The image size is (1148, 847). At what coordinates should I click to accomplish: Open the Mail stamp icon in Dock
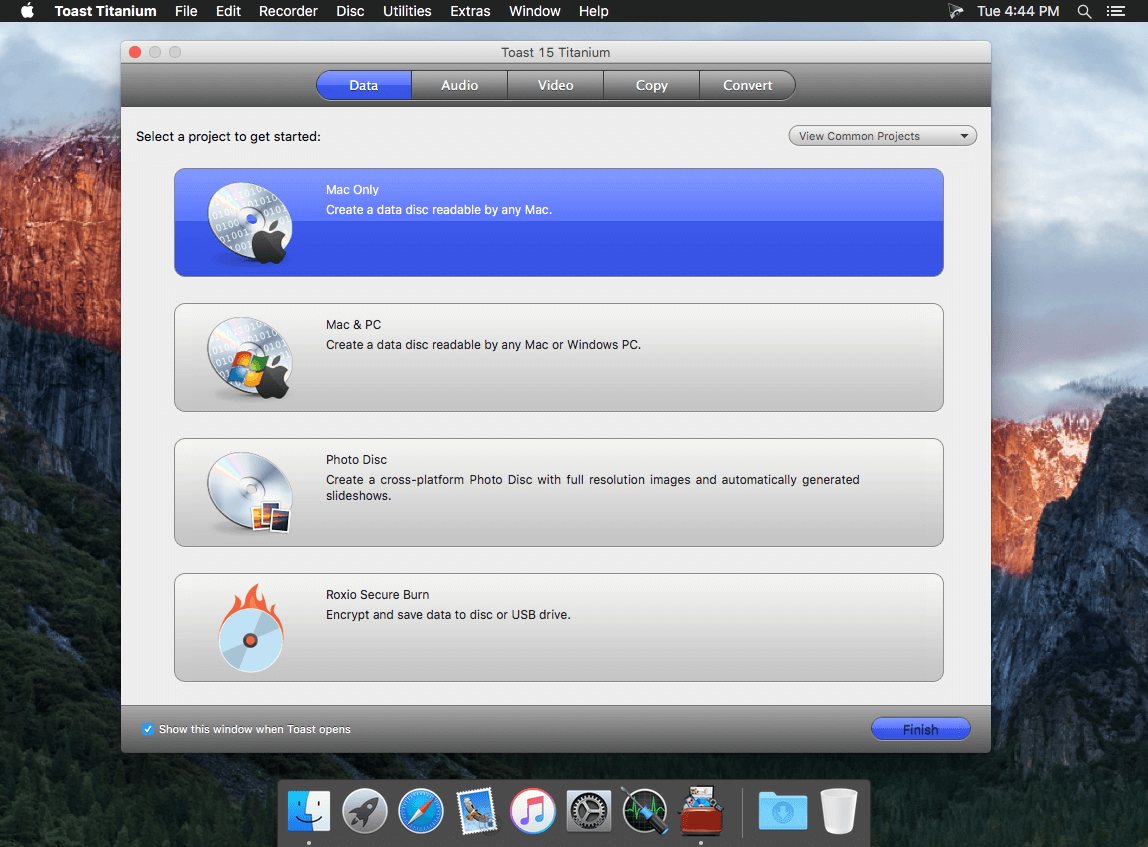tap(477, 811)
